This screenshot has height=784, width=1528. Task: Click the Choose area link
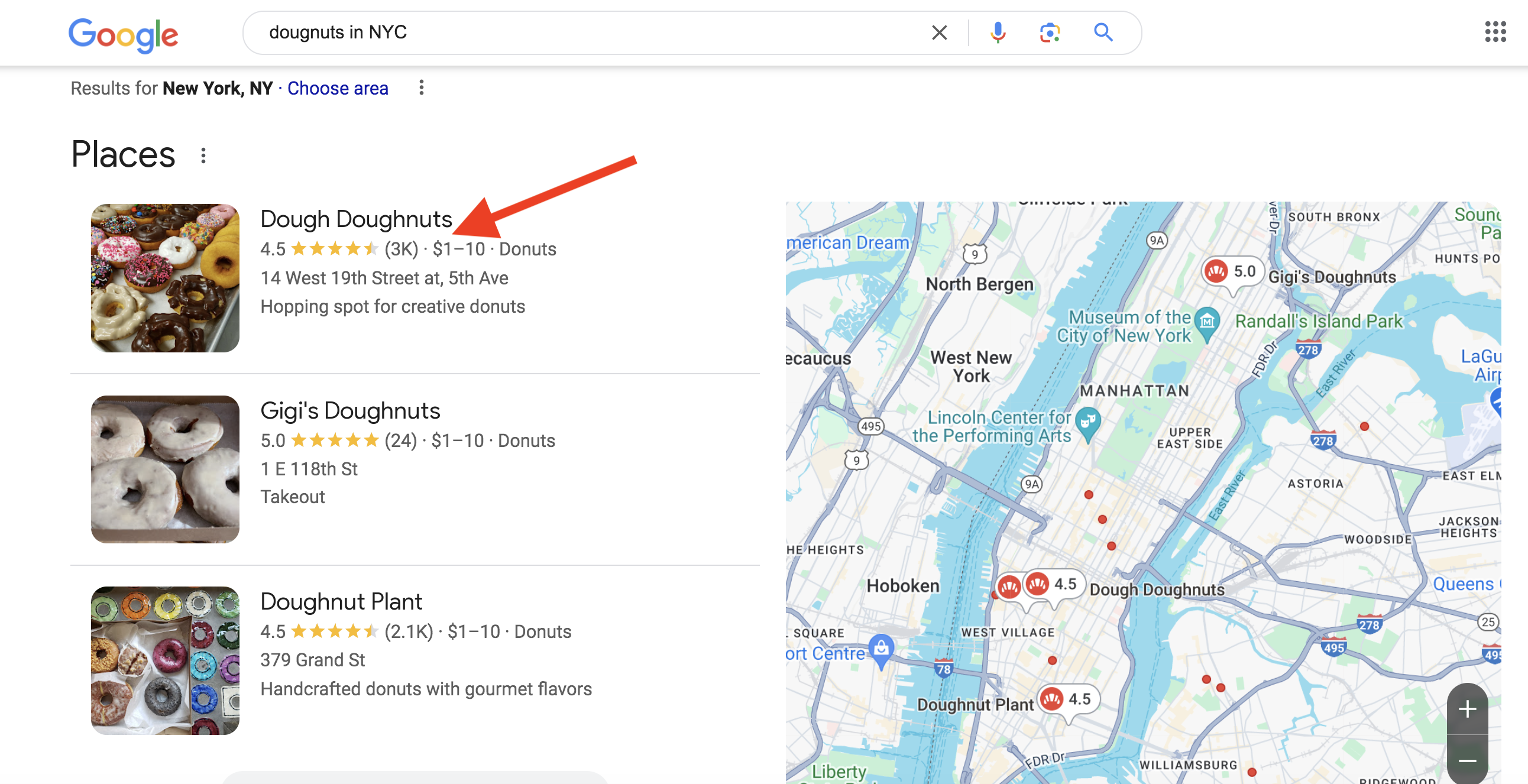coord(338,88)
